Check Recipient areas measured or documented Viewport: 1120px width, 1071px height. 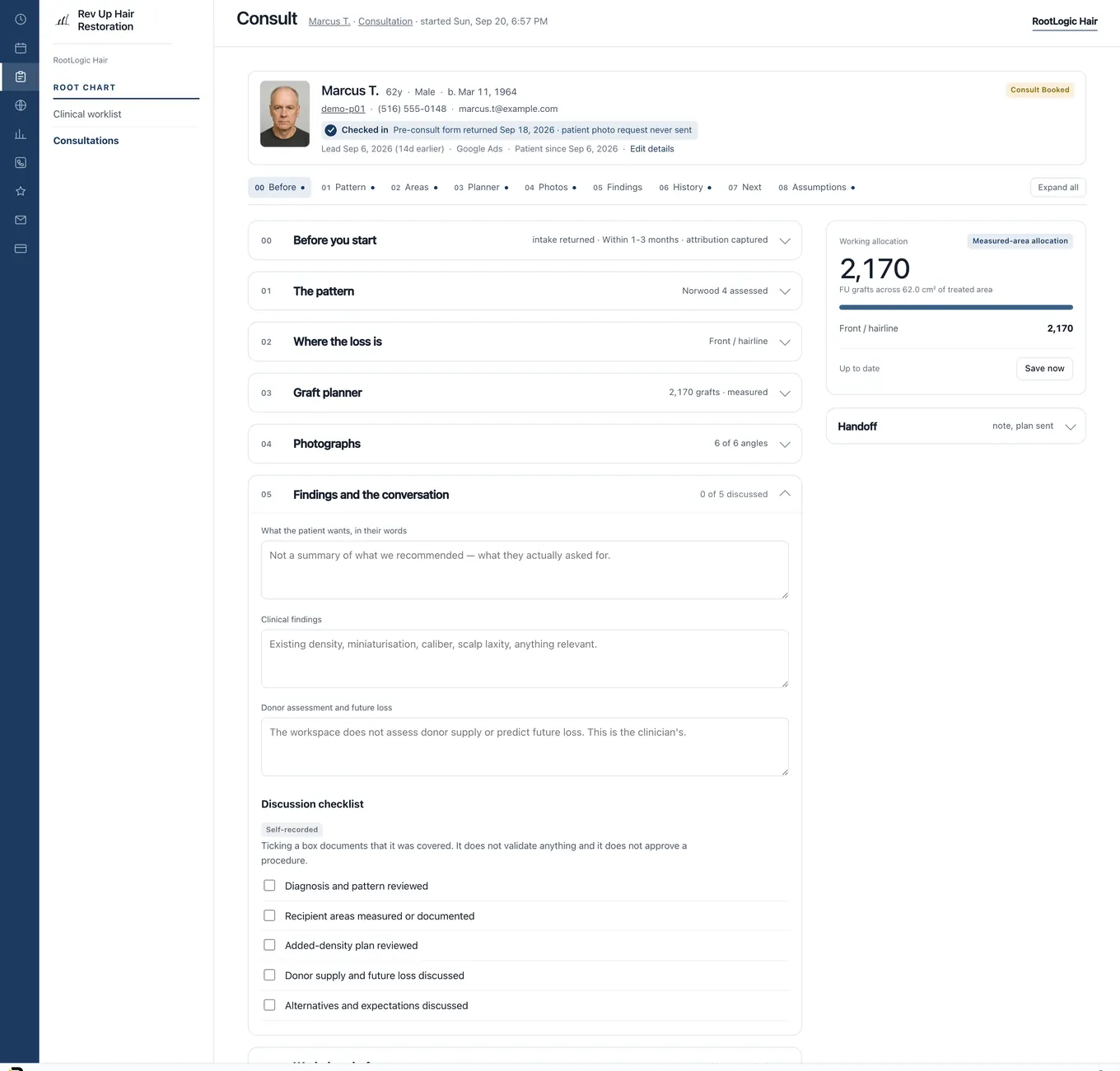click(269, 915)
